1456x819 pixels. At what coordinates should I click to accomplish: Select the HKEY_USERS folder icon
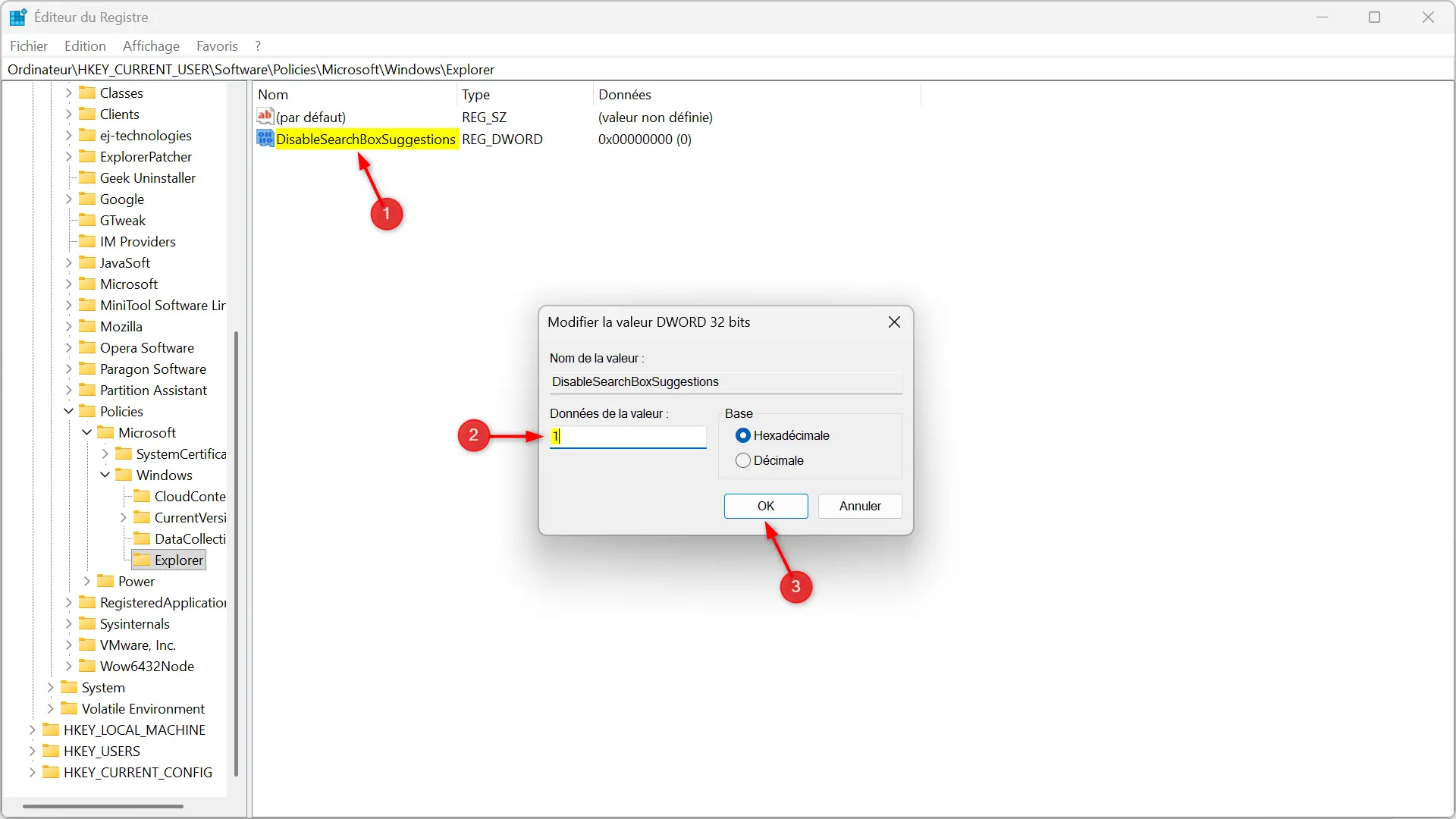[51, 751]
